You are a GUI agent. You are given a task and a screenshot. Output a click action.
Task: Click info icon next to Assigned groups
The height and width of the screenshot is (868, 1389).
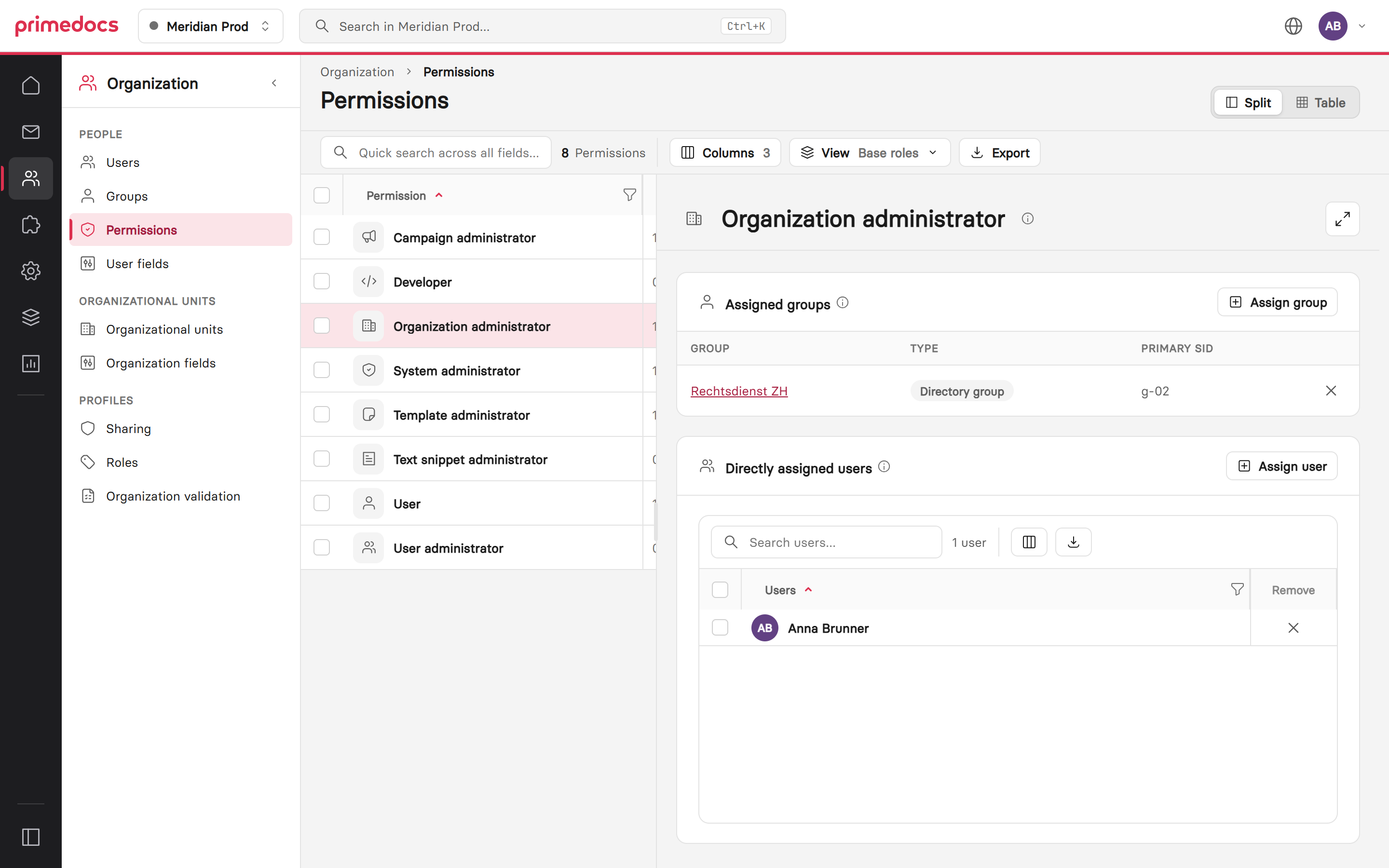(842, 302)
